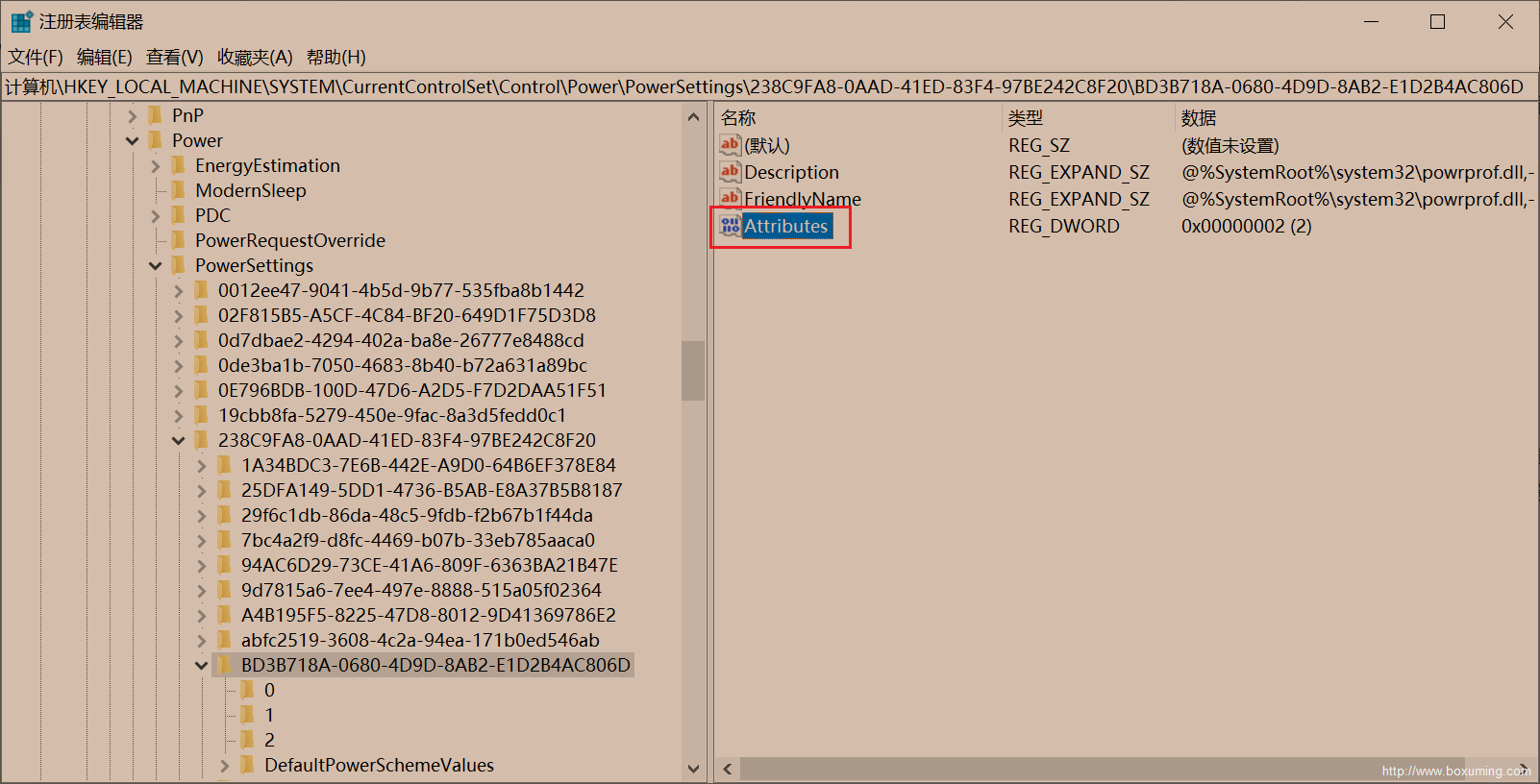The image size is (1540, 784).
Task: Click the 0d7dbae2-4294 folder icon
Action: coord(202,340)
